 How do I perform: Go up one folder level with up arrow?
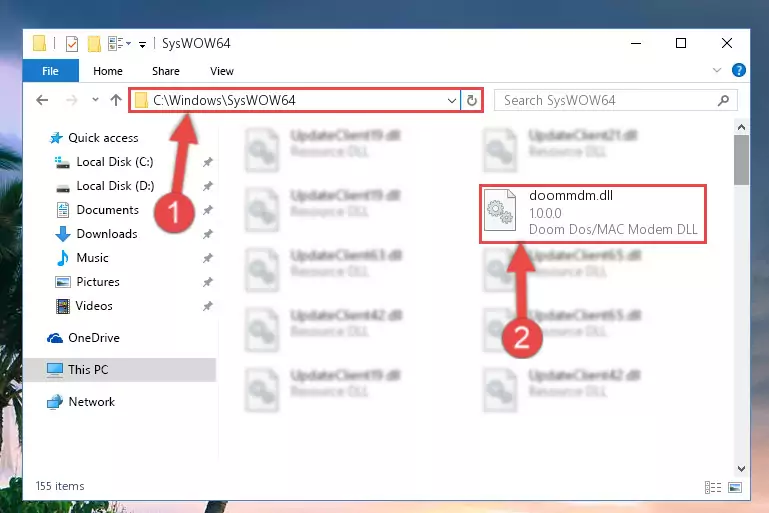[x=116, y=100]
